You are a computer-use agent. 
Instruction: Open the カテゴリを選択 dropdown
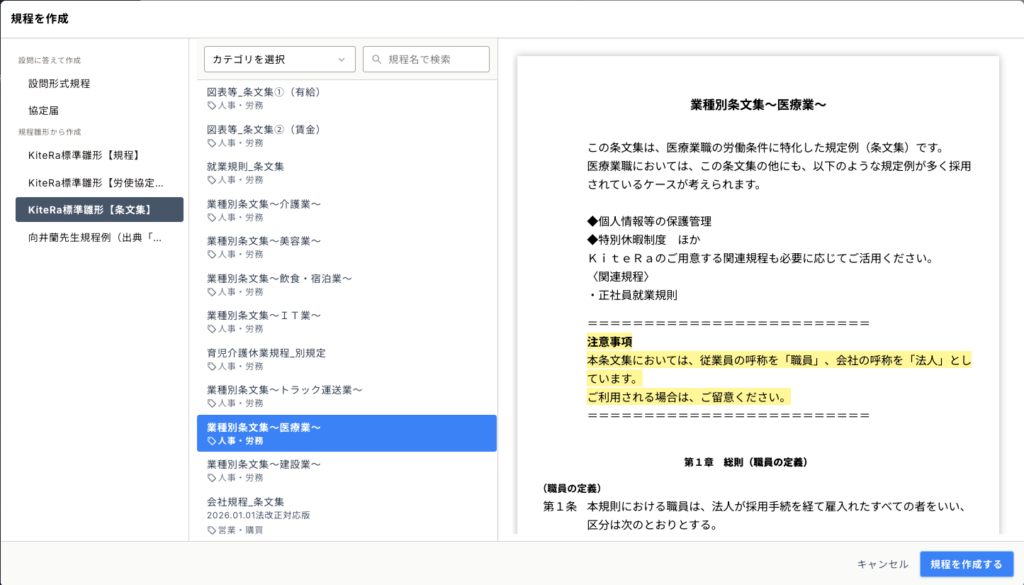click(279, 60)
